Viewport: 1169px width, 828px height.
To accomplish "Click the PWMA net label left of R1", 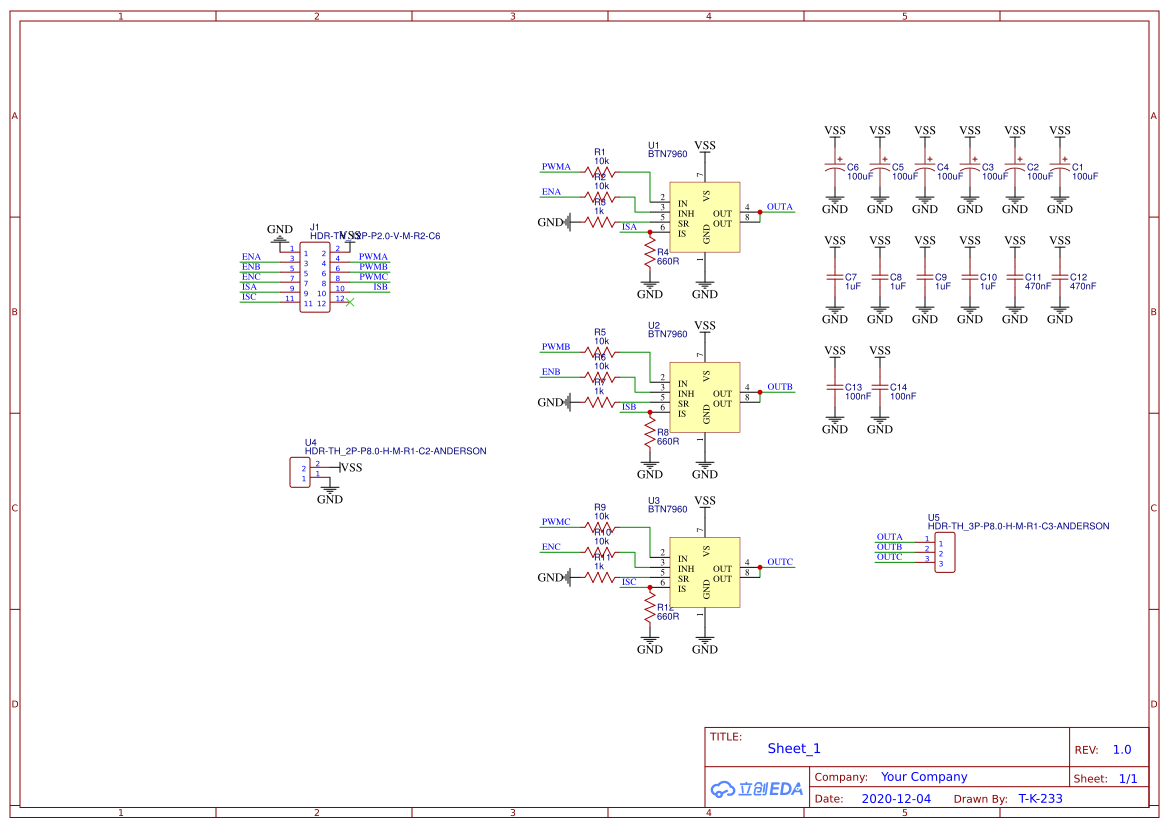I will (x=556, y=167).
